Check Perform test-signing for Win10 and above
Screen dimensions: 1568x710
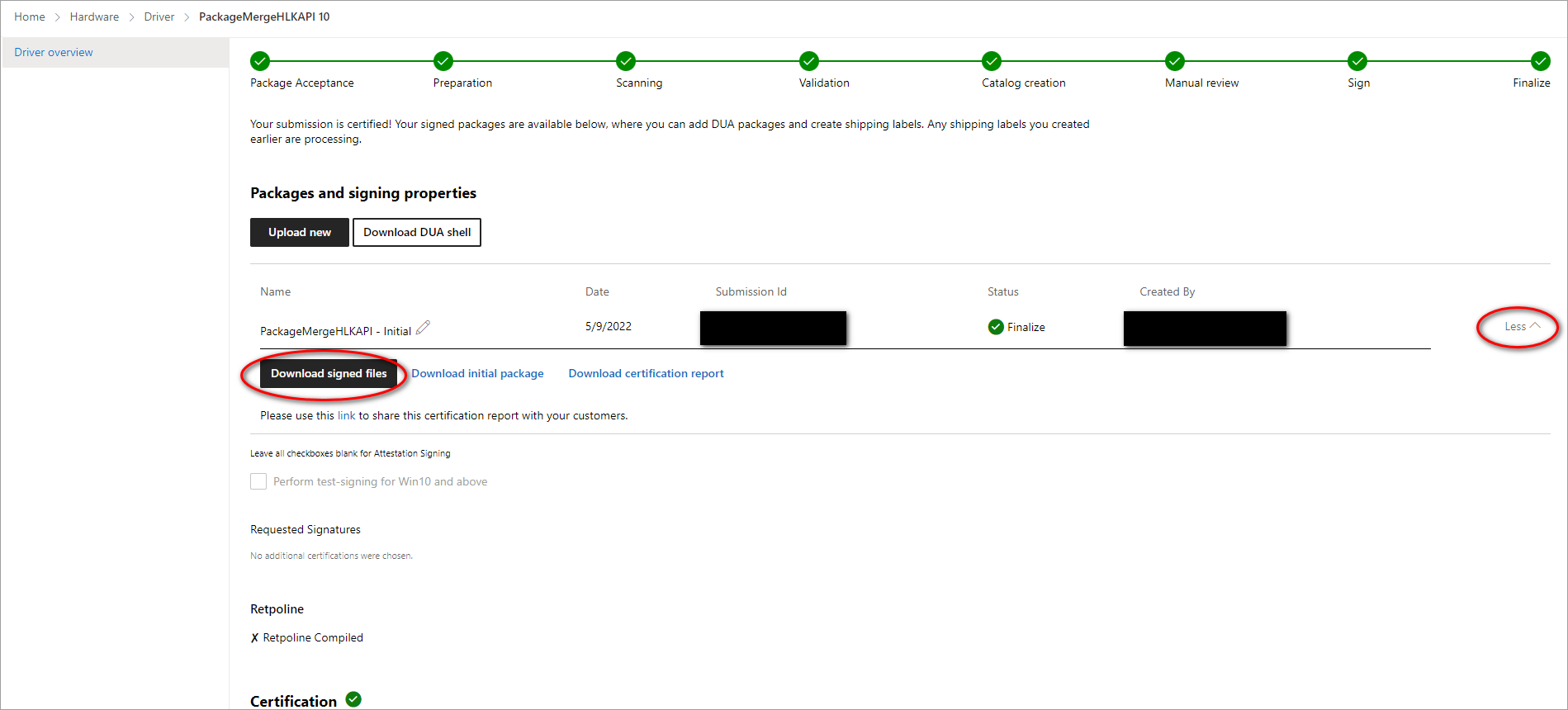click(258, 481)
